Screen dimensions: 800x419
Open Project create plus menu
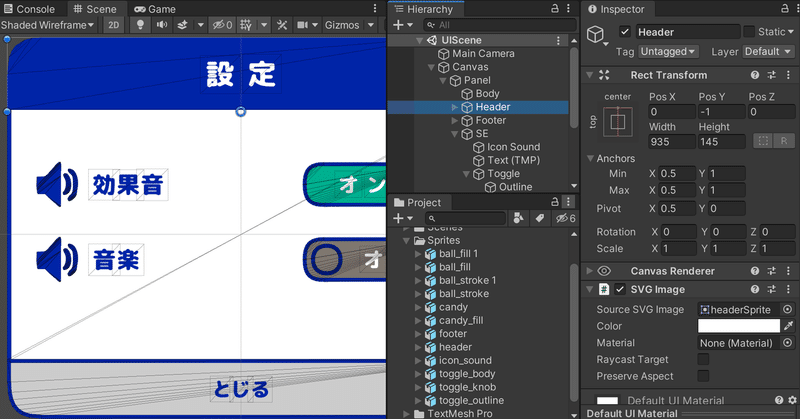(x=402, y=218)
